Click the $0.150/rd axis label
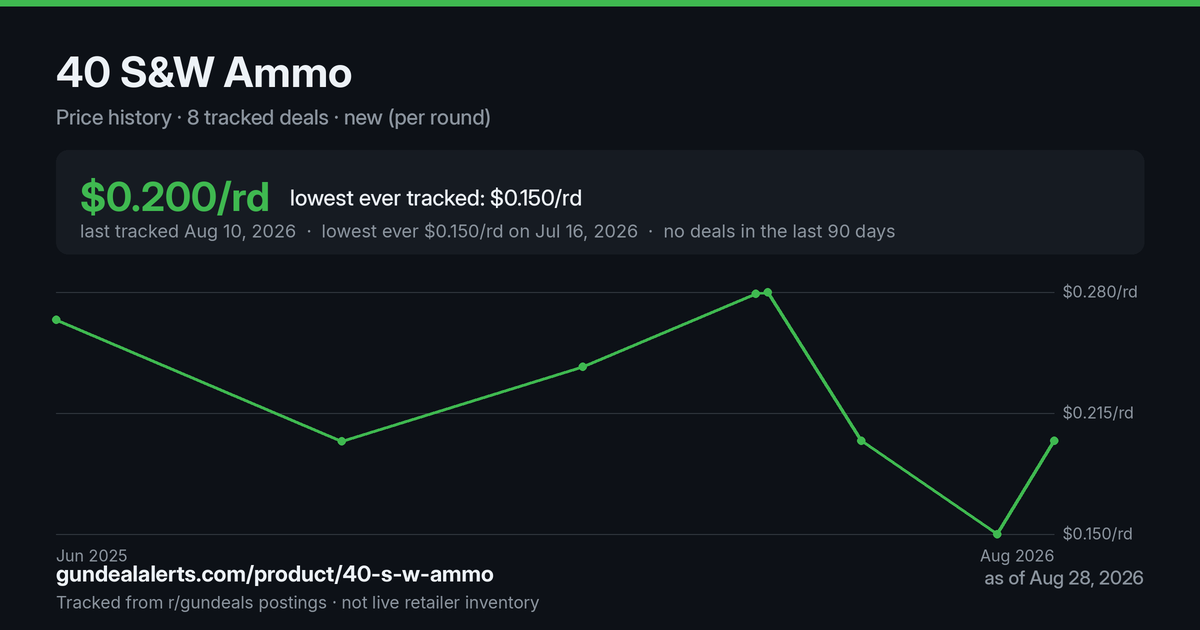This screenshot has height=630, width=1200. click(1100, 533)
